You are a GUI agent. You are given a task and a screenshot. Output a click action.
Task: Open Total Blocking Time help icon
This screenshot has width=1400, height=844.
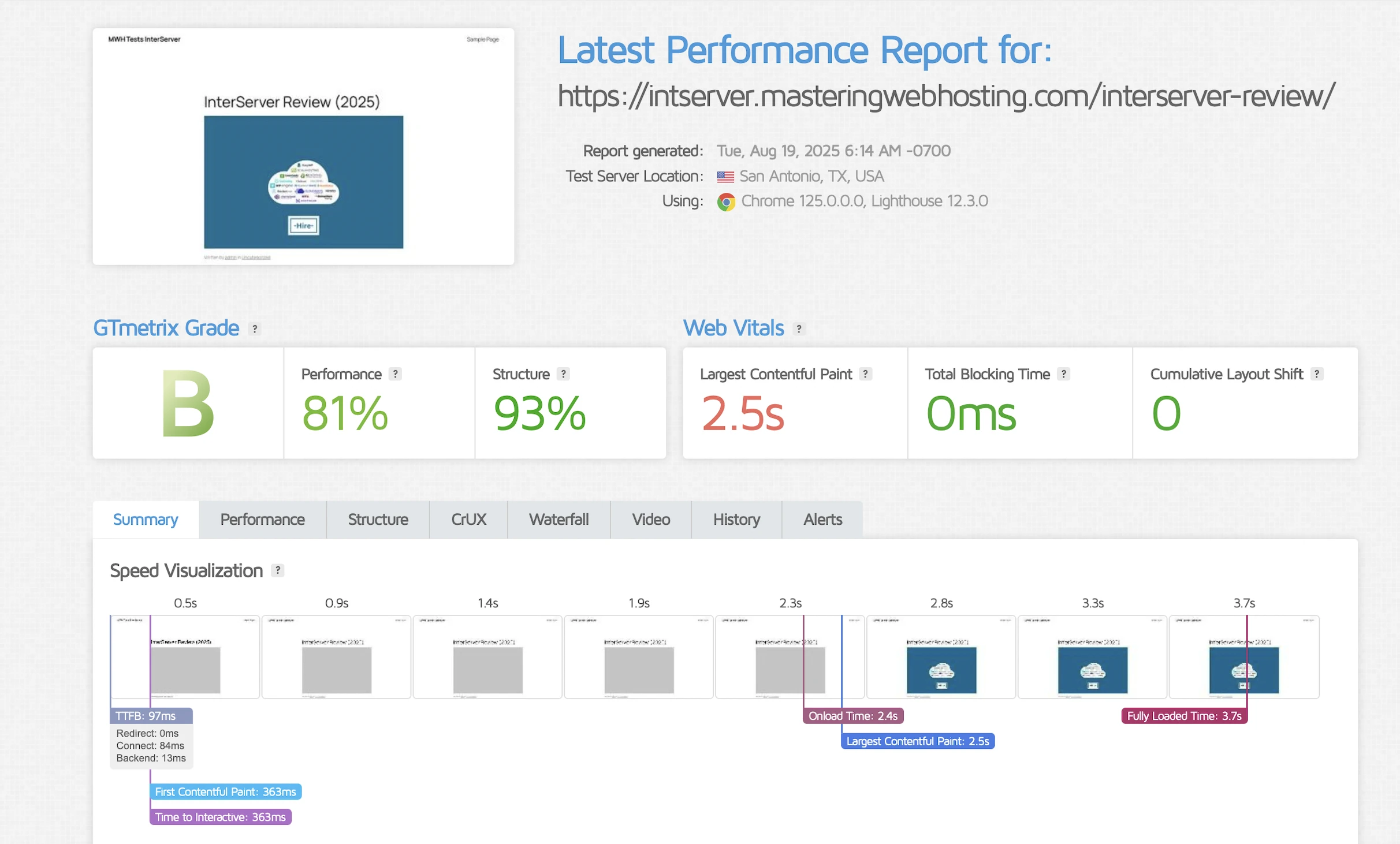(x=1063, y=374)
